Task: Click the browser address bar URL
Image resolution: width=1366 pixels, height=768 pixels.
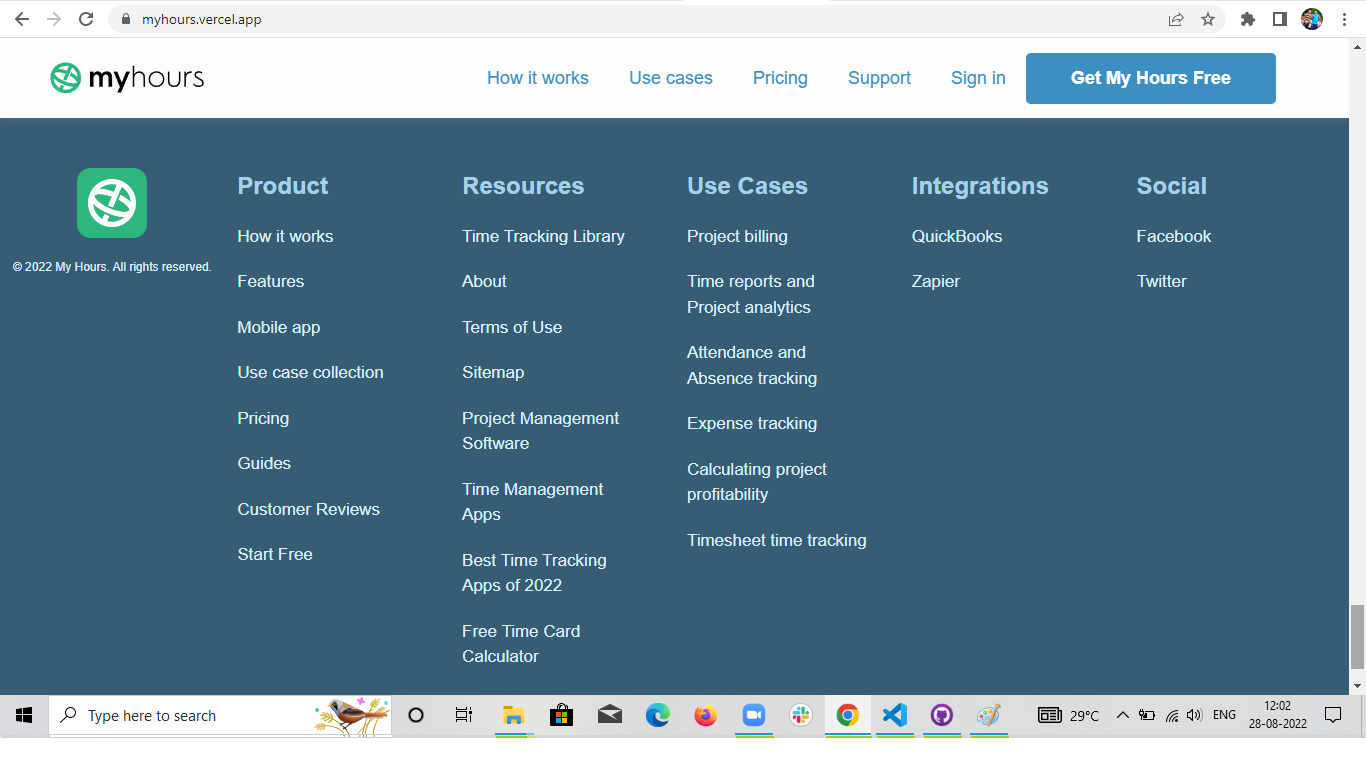Action: click(202, 19)
